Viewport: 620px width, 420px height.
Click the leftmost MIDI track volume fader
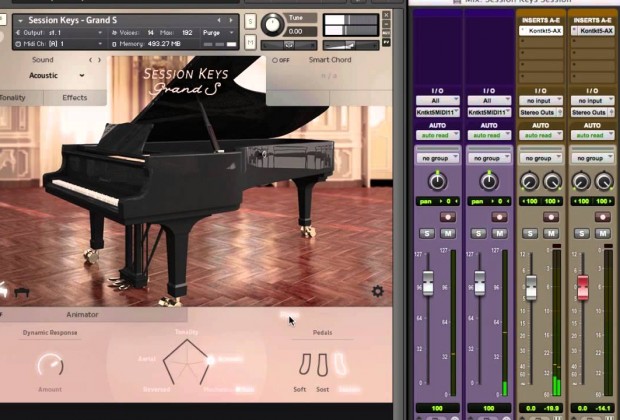click(428, 283)
